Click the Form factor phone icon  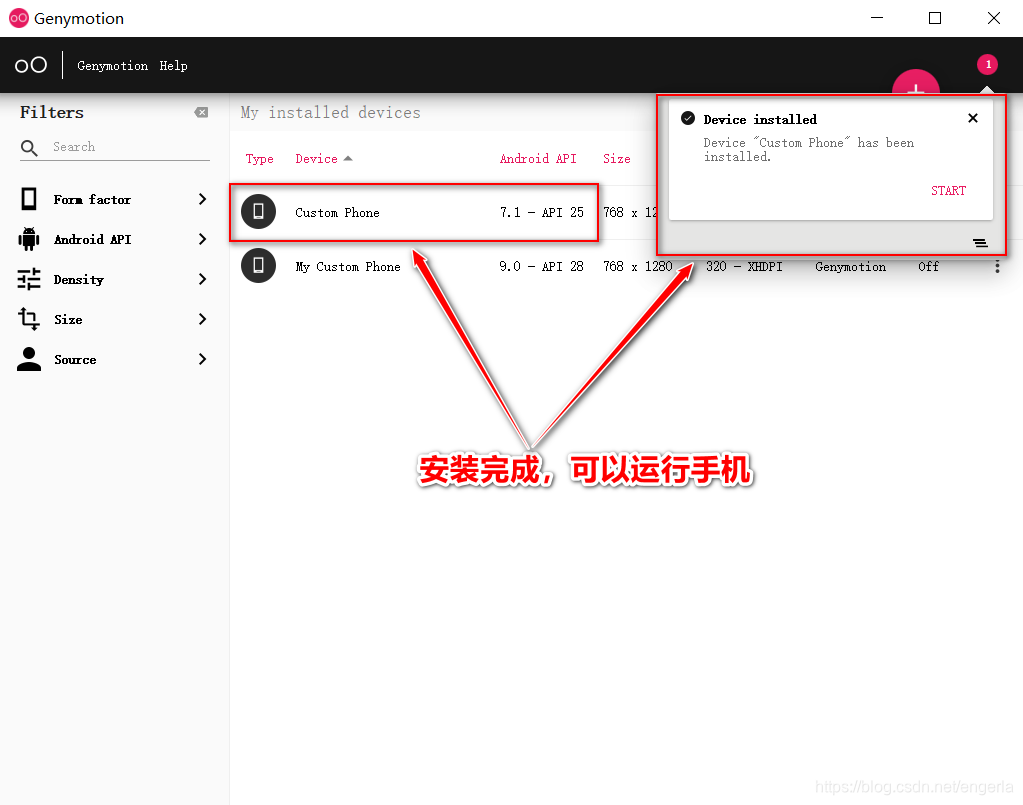29,199
